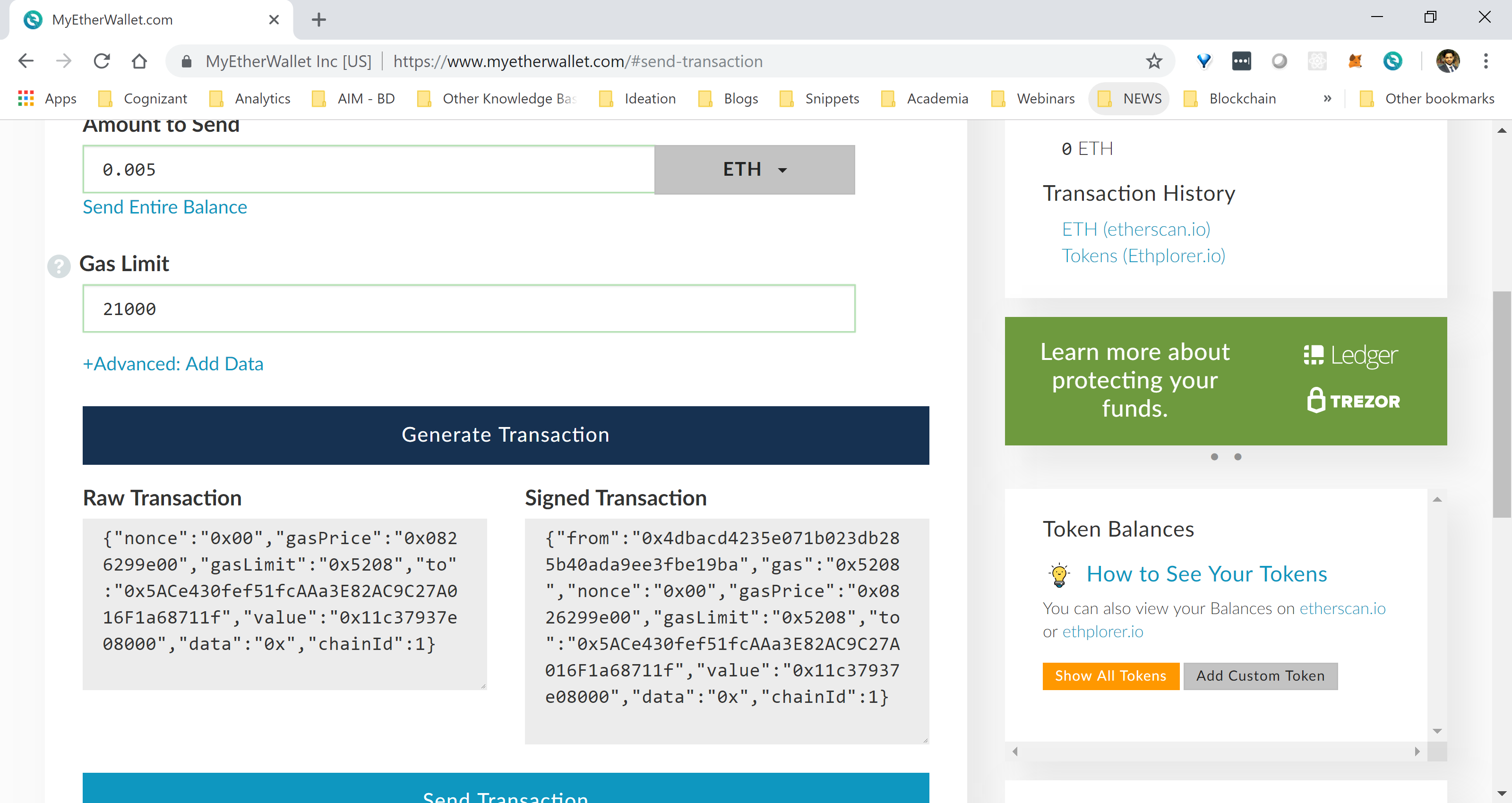Click Tokens Ethplorer.io history link

click(1145, 255)
